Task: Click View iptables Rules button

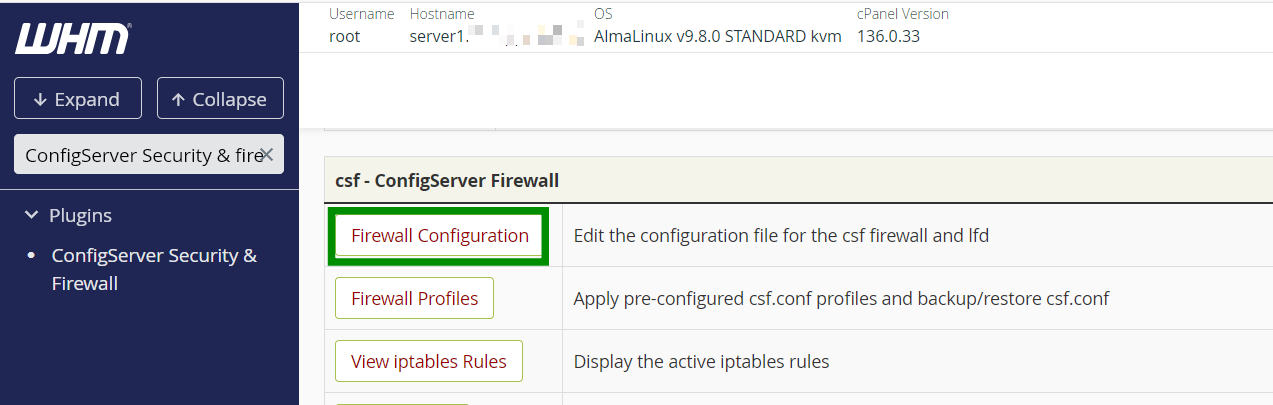Action: tap(429, 361)
